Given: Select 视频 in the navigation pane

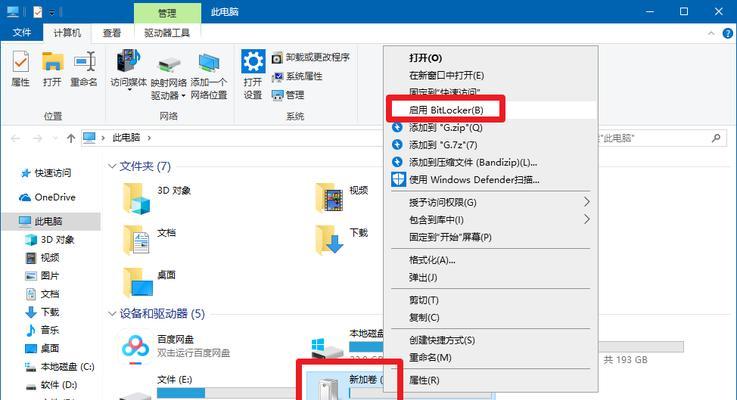Looking at the screenshot, I should pos(42,258).
